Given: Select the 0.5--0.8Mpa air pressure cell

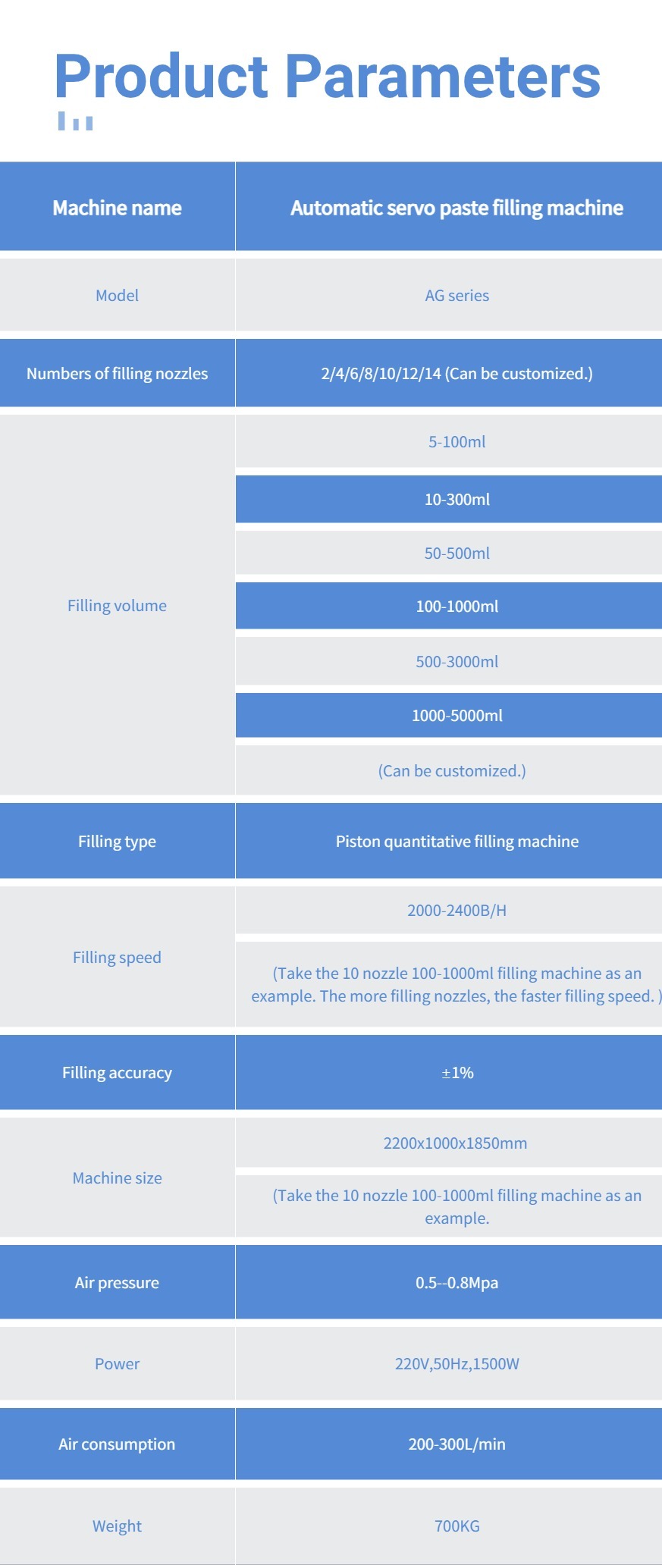Looking at the screenshot, I should 449,1282.
